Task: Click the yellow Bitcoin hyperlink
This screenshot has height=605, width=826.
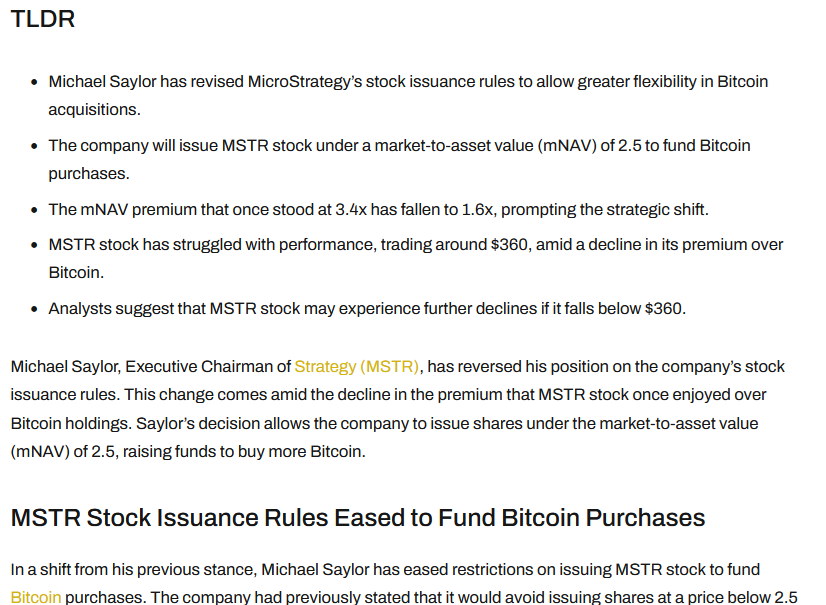Action: point(36,597)
